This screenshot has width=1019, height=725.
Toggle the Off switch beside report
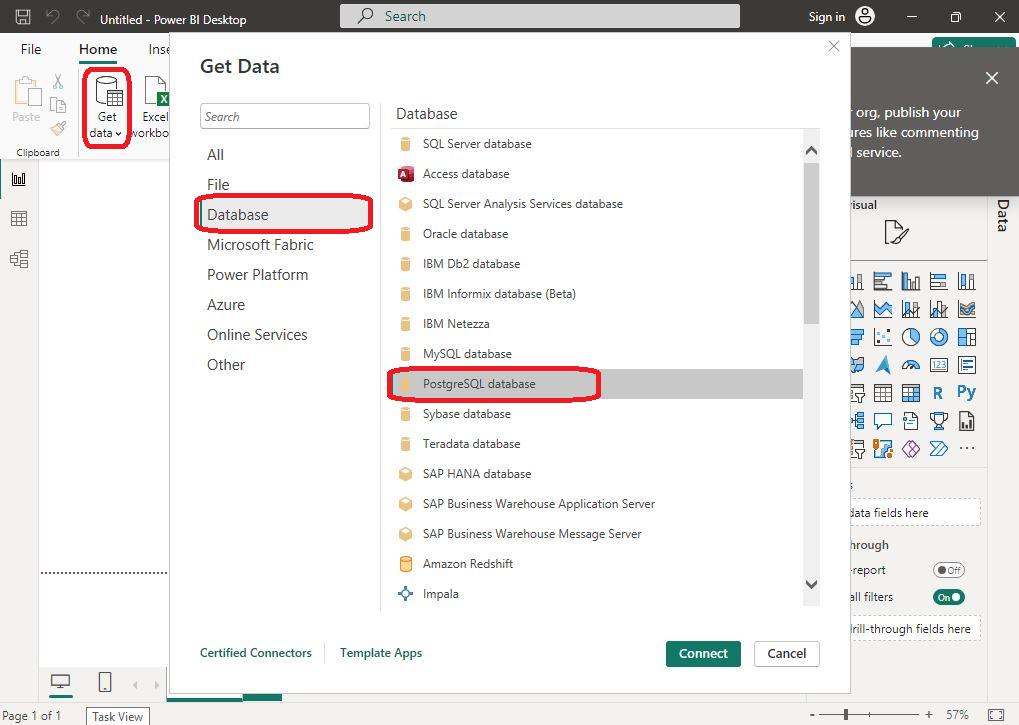coord(948,570)
